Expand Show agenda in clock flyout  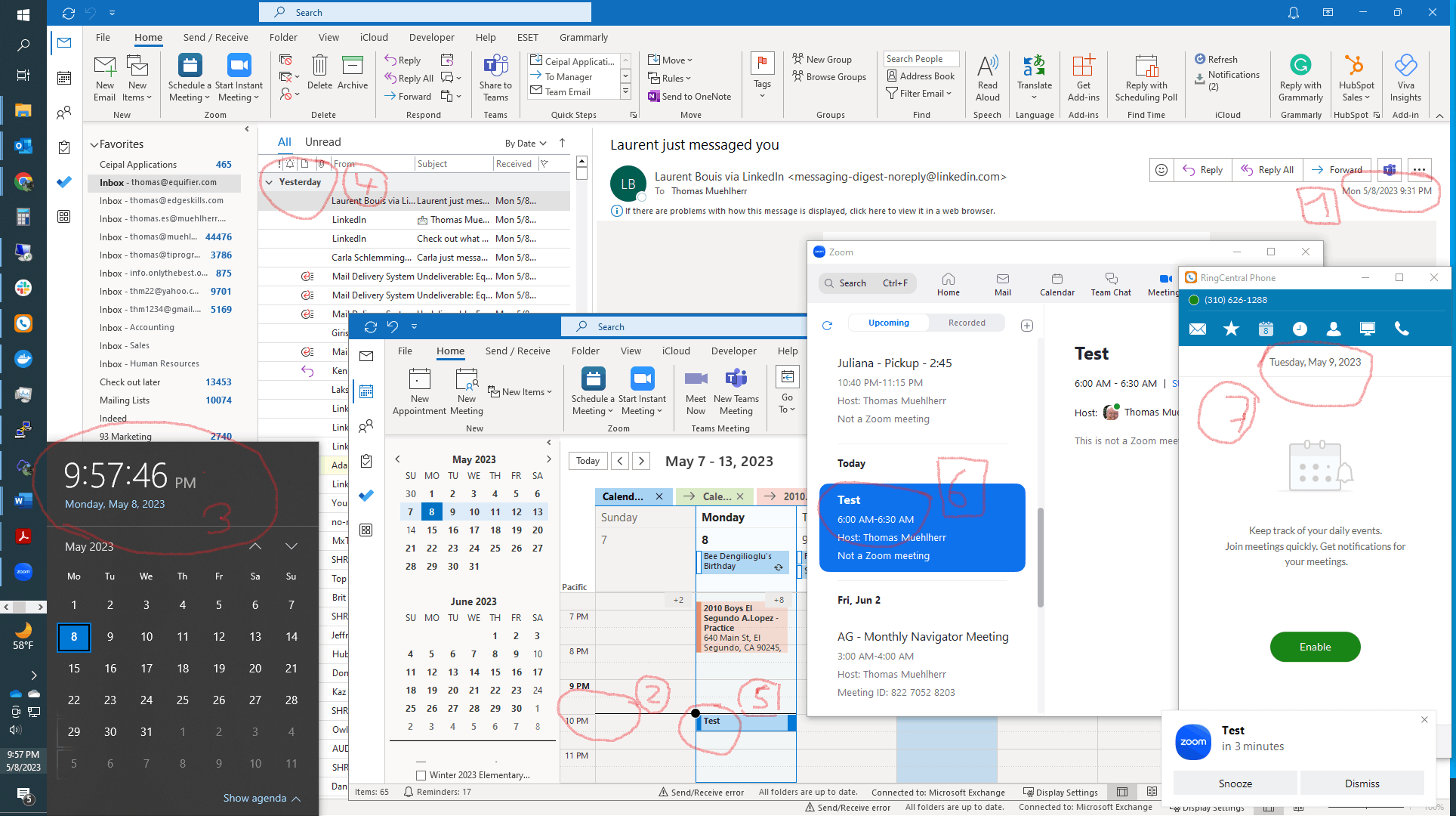point(262,799)
